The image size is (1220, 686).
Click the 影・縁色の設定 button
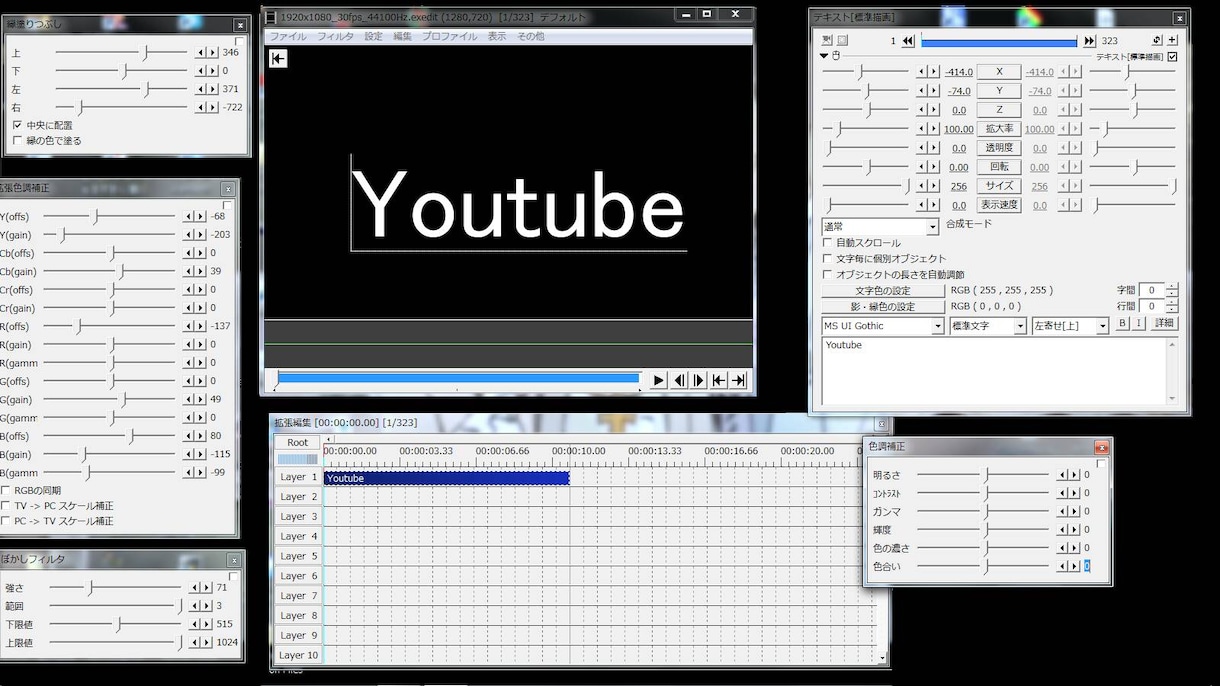pyautogui.click(x=882, y=307)
